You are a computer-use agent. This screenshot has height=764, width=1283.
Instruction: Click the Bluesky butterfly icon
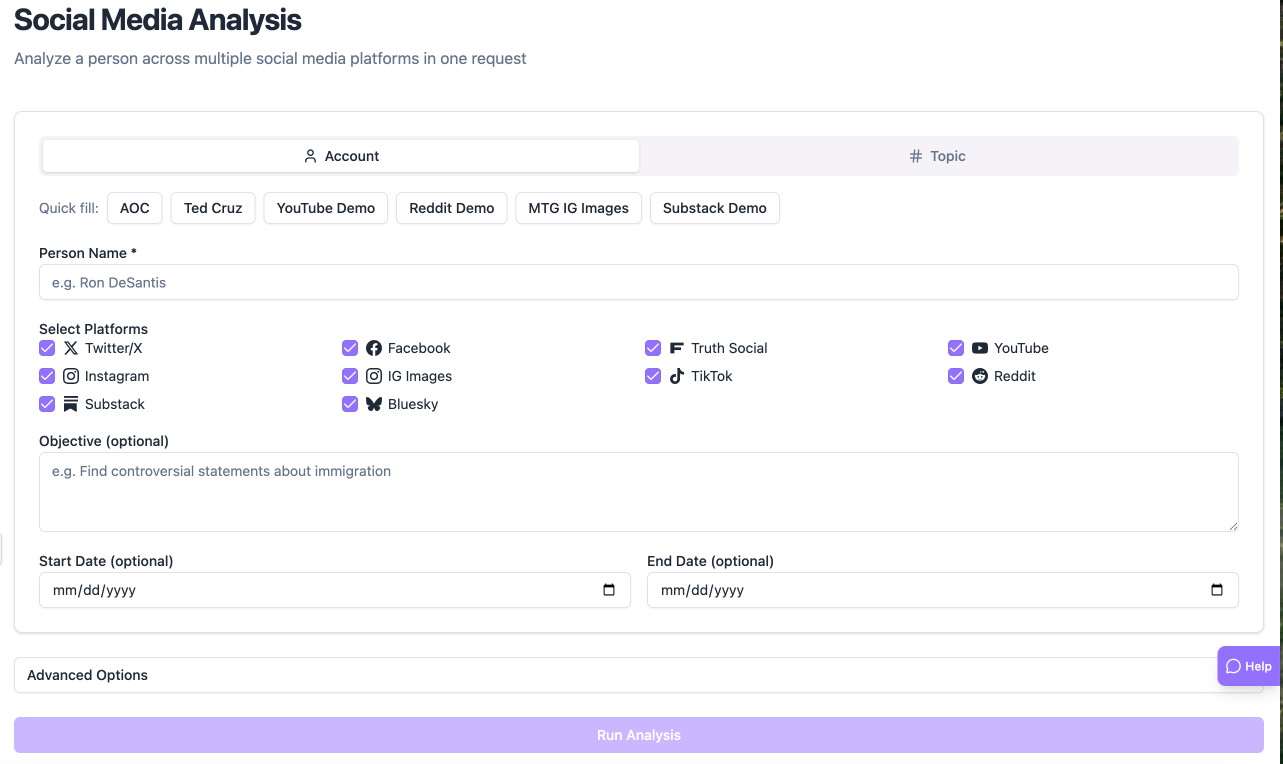[374, 404]
